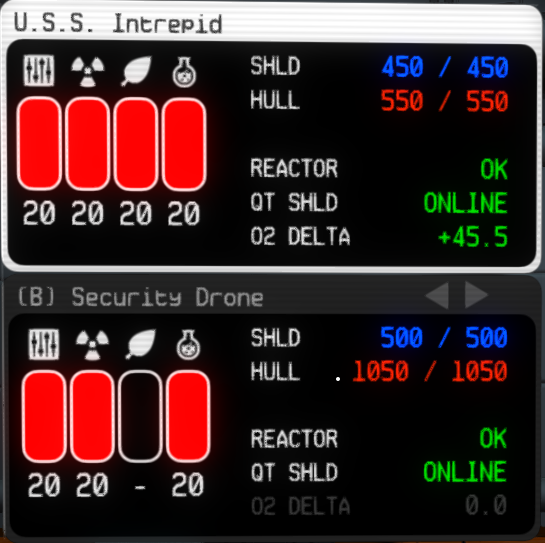Click the HULL label on Security Drone
The image size is (545, 543).
275,371
